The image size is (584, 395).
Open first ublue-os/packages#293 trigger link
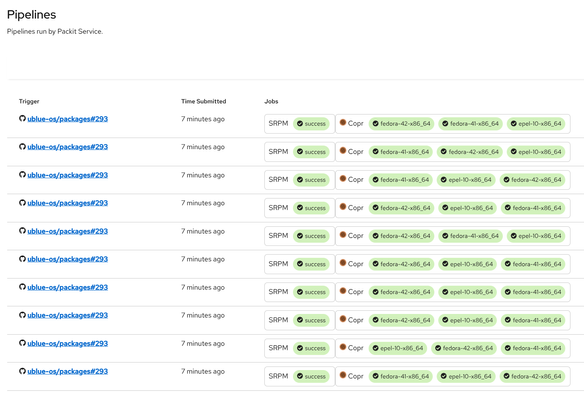coord(67,119)
